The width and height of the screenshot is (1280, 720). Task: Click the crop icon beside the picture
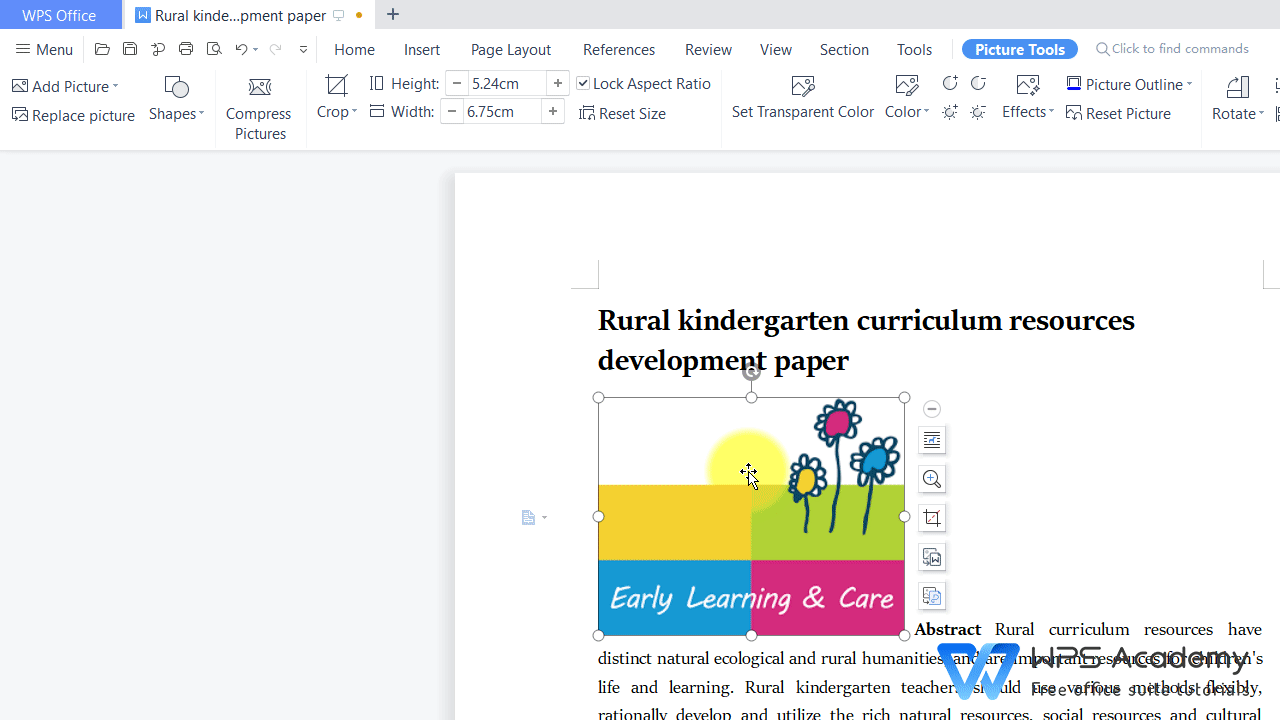click(932, 518)
